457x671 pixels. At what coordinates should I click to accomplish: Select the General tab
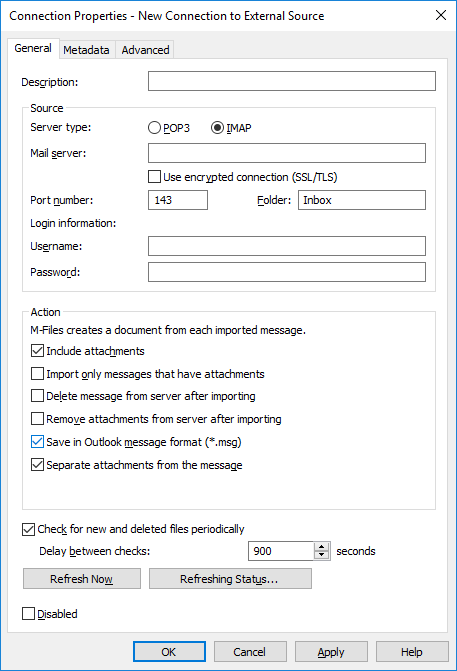(x=33, y=48)
